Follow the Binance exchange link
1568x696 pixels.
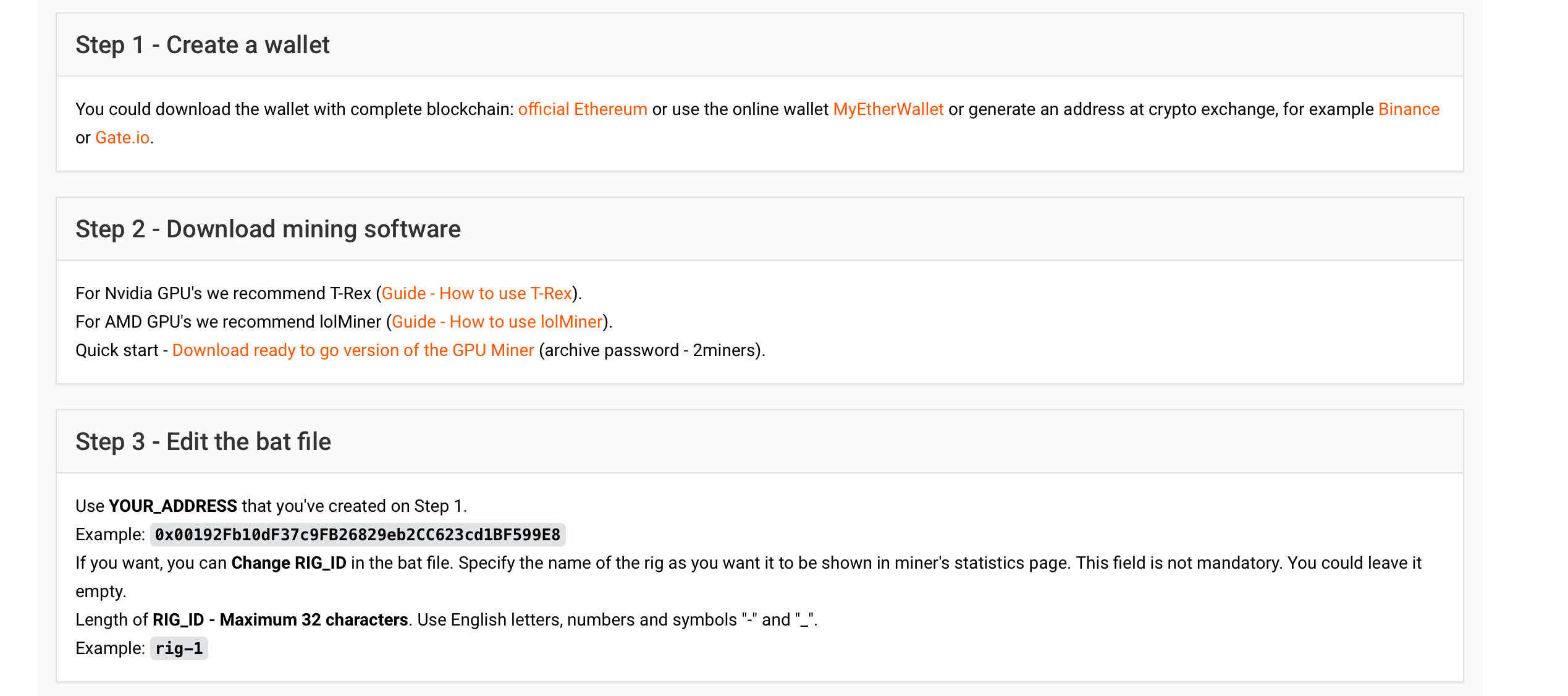1408,109
